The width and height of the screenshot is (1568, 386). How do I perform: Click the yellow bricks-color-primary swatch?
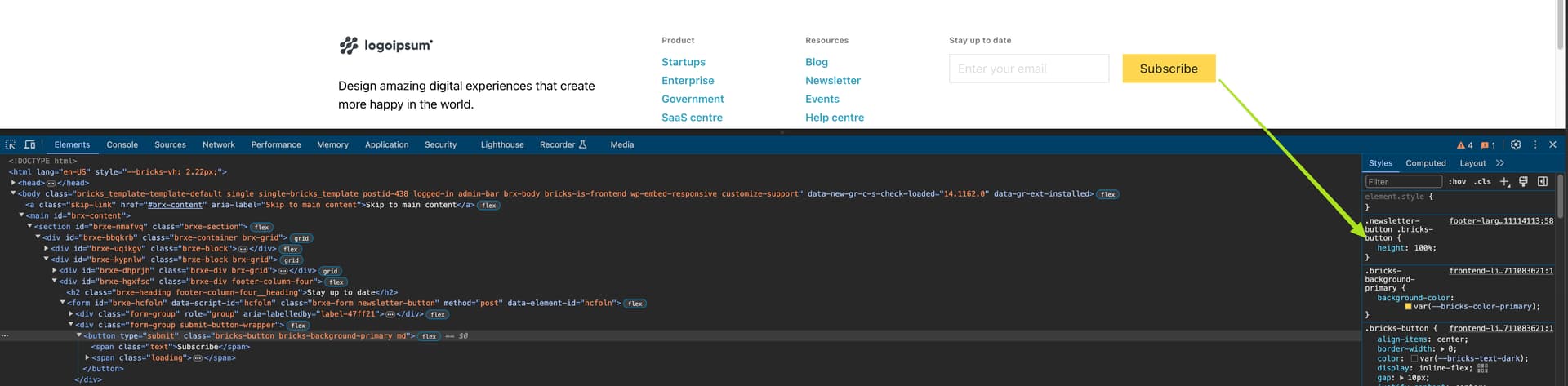click(1408, 307)
